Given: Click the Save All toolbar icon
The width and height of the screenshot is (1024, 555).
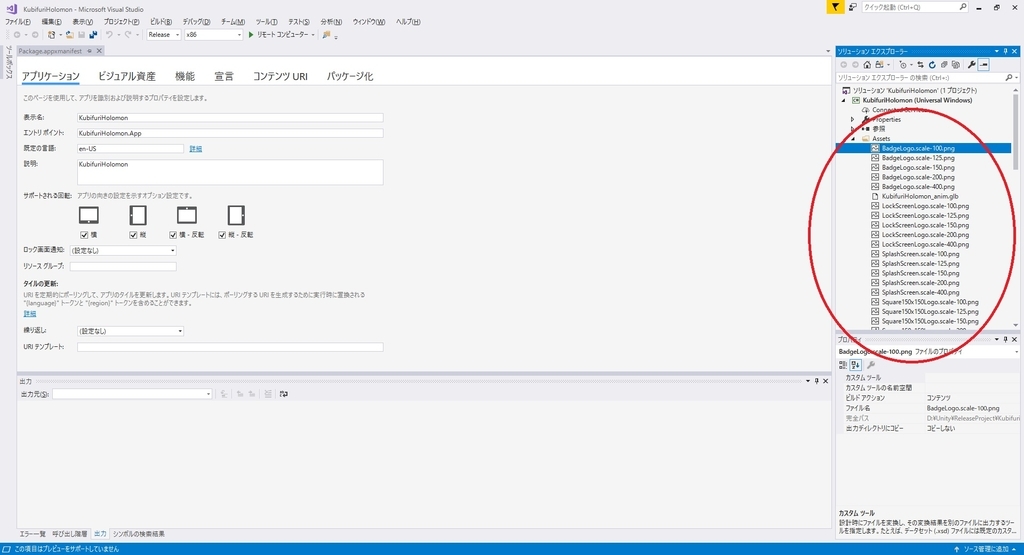Looking at the screenshot, I should point(93,35).
